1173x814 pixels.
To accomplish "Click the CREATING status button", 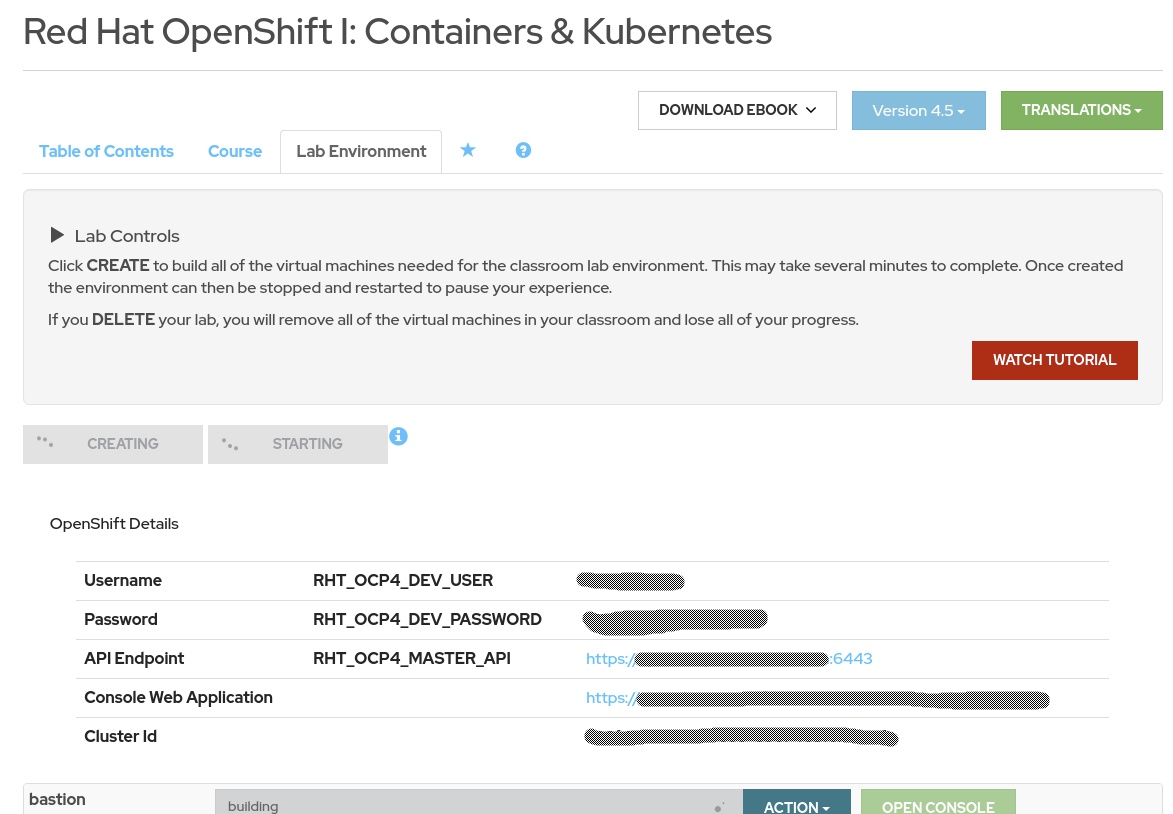I will coord(113,444).
